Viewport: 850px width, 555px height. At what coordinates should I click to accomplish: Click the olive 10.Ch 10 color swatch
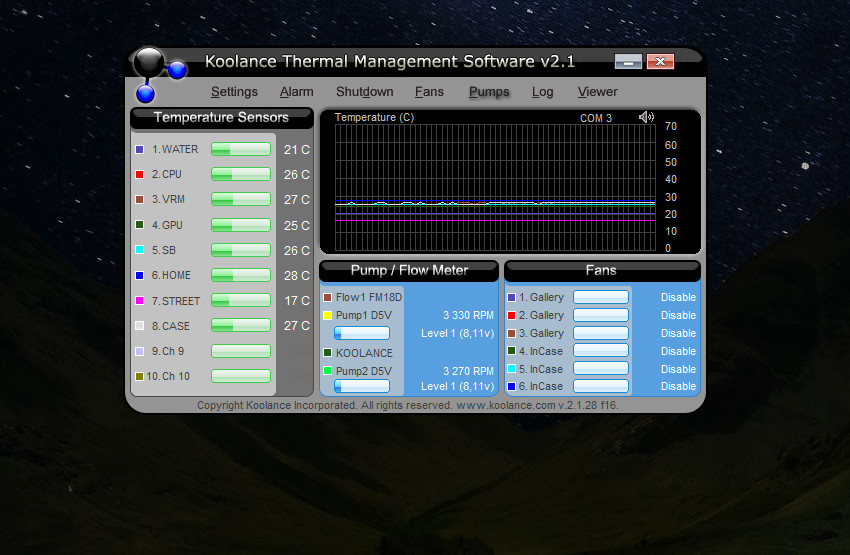tap(139, 376)
